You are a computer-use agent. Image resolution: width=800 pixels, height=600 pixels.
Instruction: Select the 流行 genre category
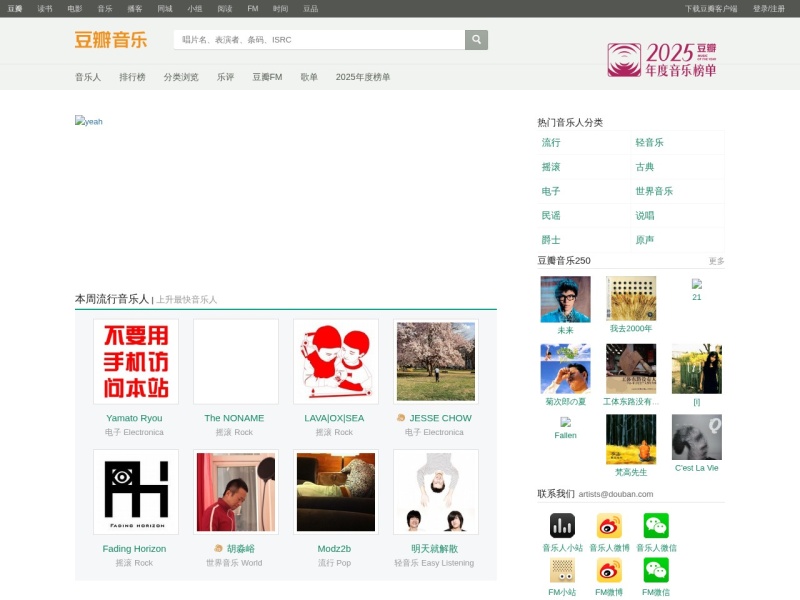(x=551, y=142)
